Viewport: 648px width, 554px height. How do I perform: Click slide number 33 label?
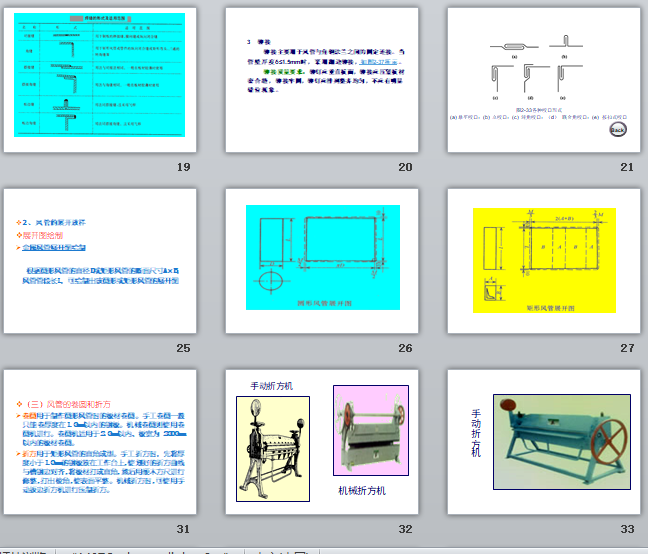627,529
